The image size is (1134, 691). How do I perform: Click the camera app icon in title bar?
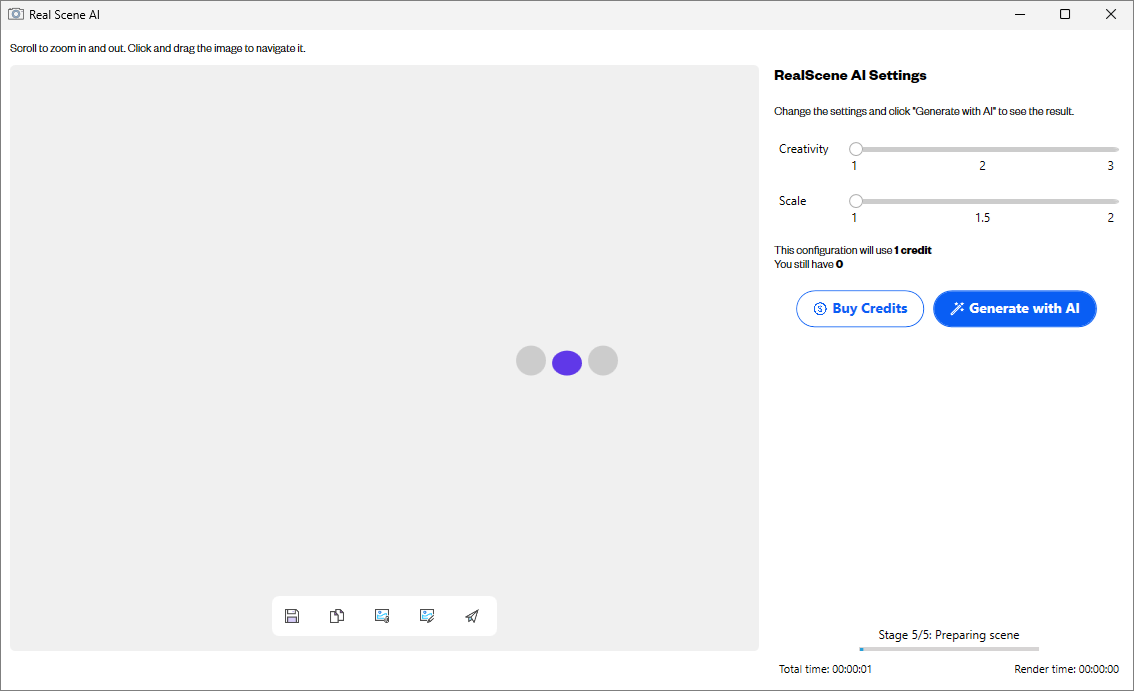point(16,15)
